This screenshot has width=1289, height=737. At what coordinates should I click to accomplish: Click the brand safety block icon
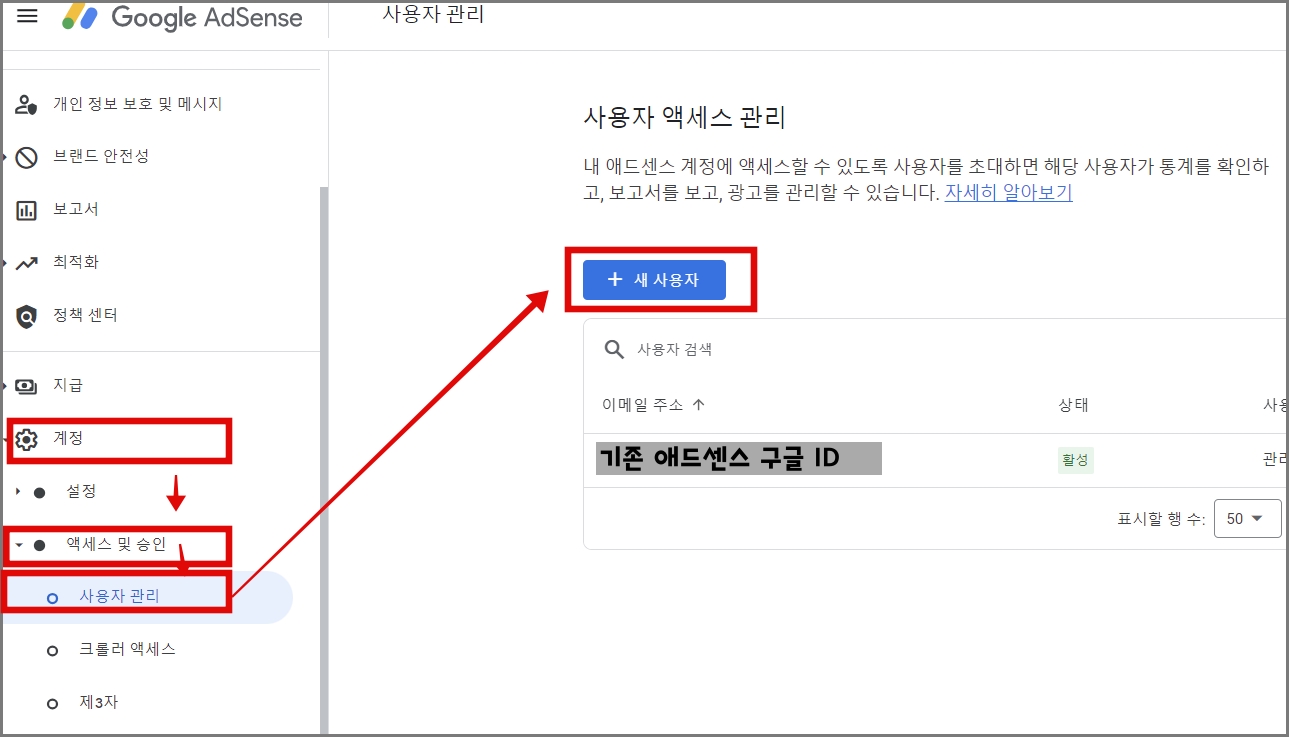coord(27,157)
